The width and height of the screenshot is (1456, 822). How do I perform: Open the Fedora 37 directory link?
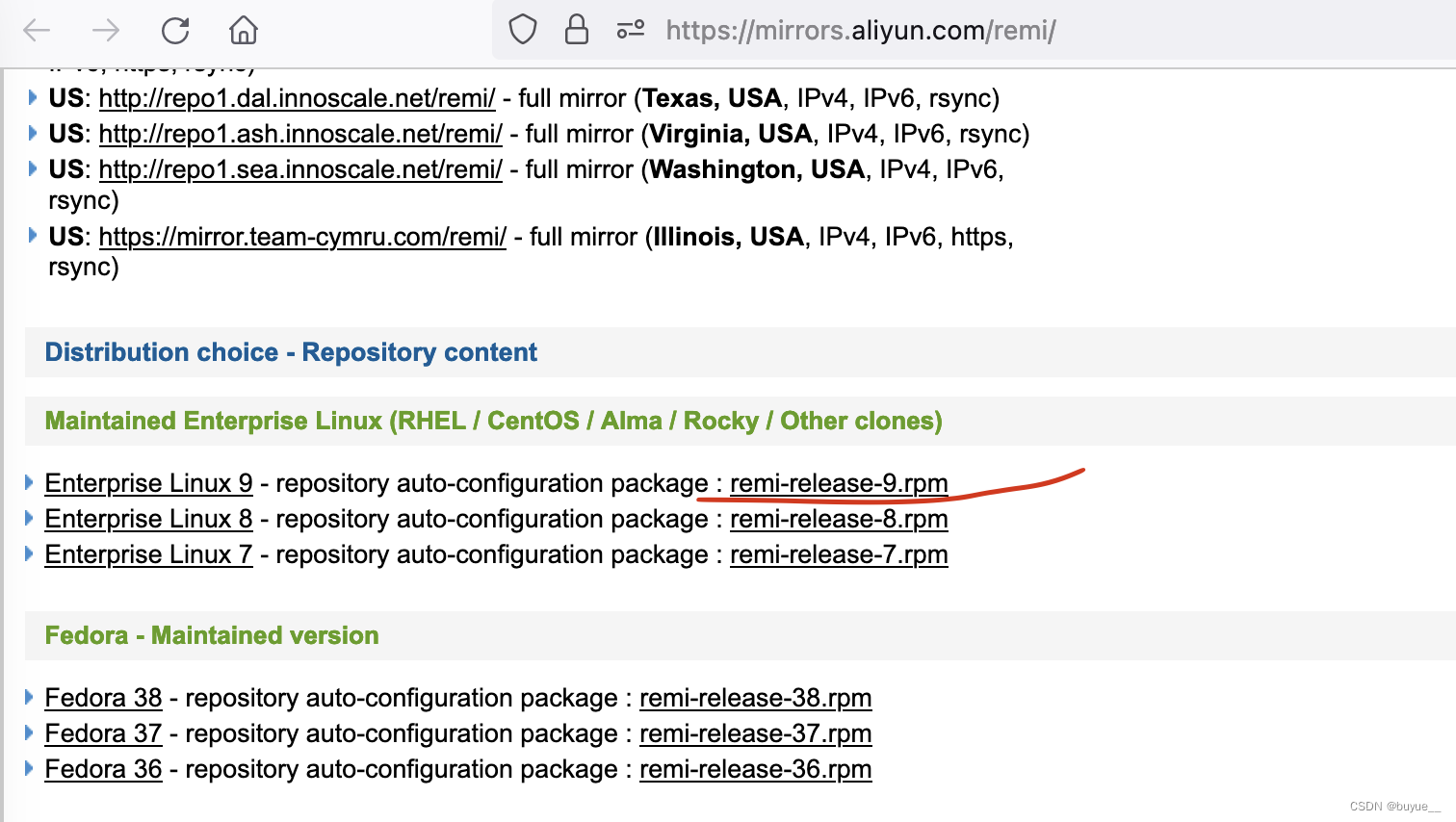tap(104, 733)
